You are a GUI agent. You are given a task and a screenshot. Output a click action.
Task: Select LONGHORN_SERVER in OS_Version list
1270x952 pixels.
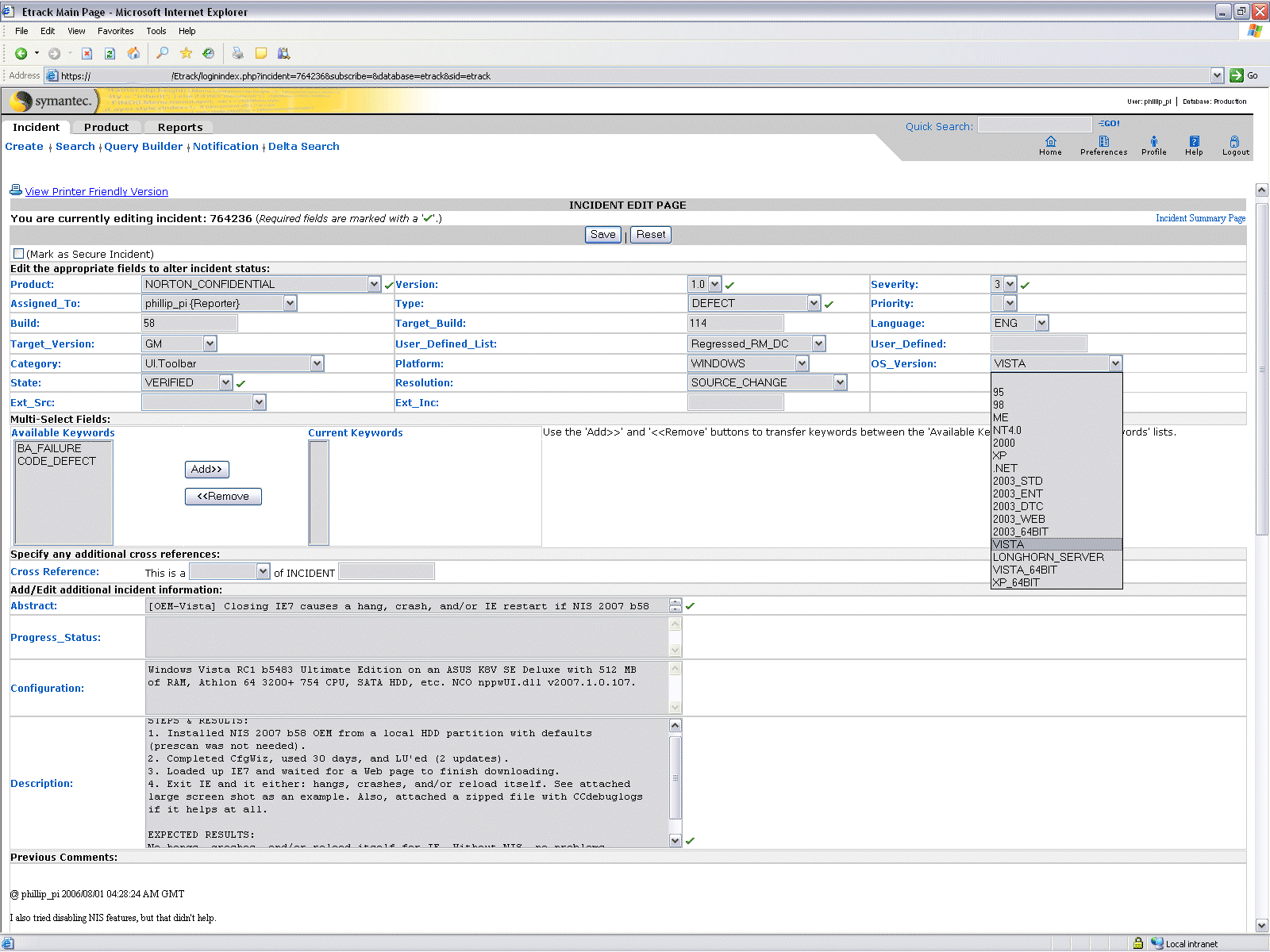coord(1056,557)
